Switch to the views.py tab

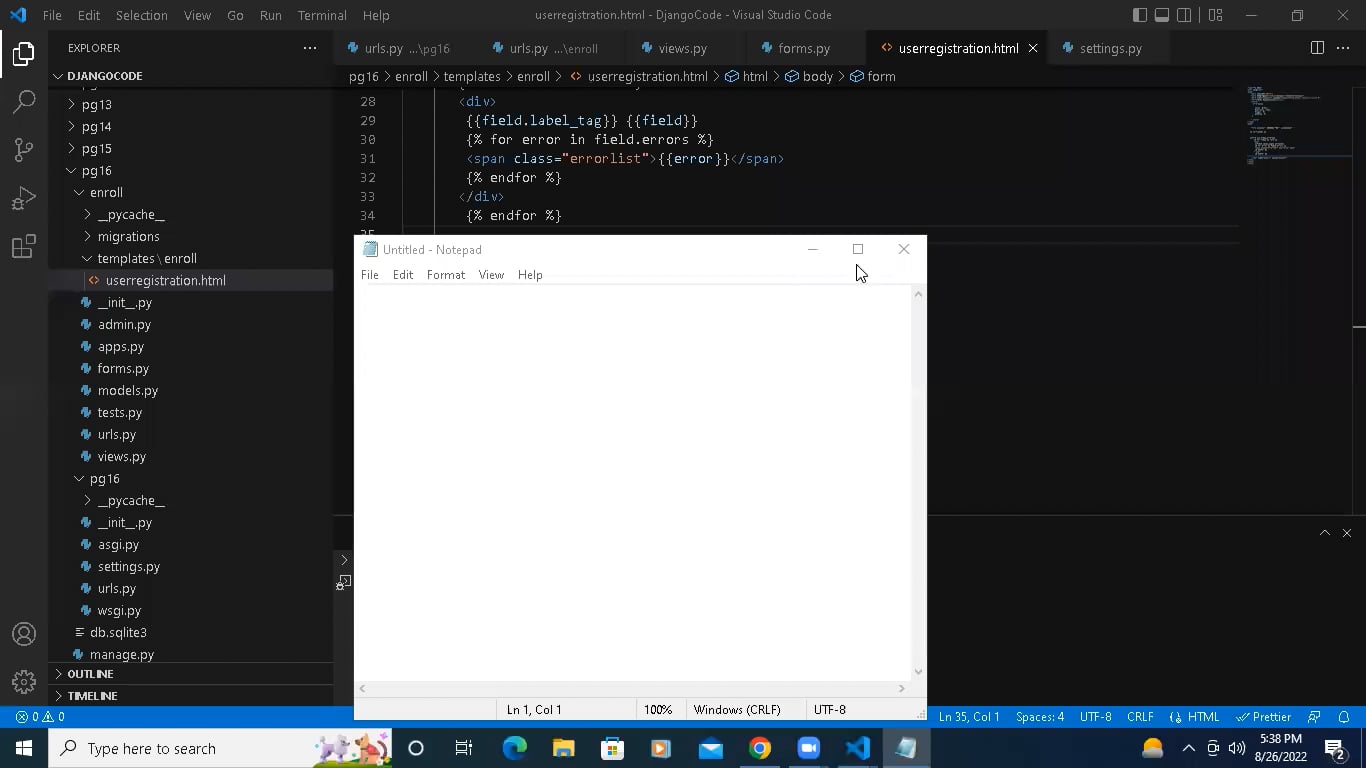[x=683, y=48]
